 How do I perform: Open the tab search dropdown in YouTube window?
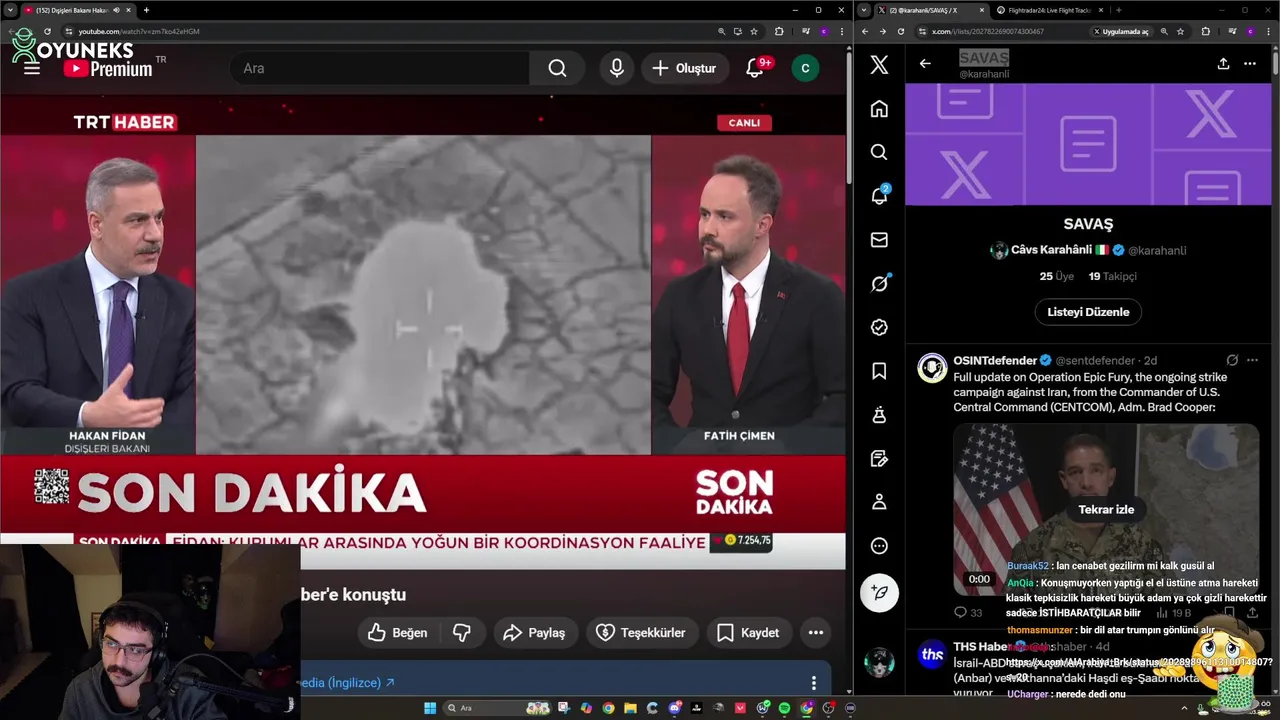point(10,10)
